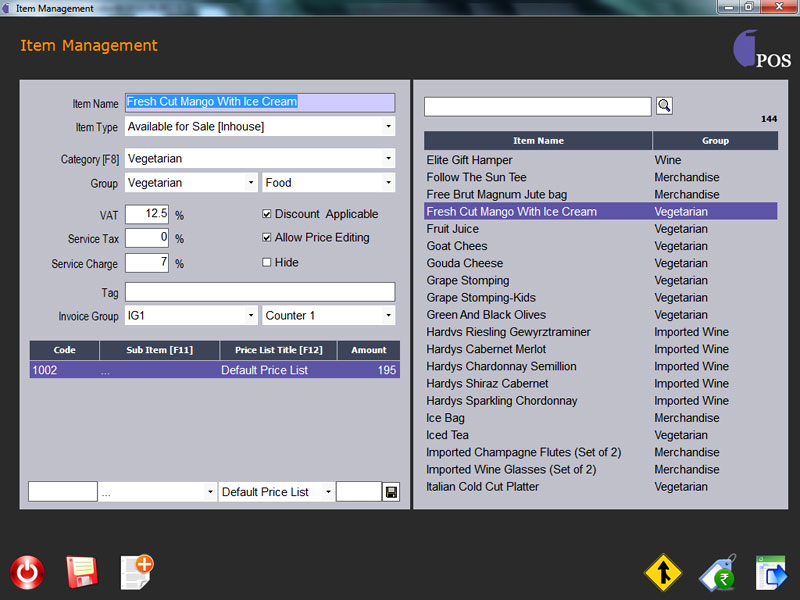The image size is (800, 600).
Task: Expand the Counter 1 dropdown
Action: [x=388, y=316]
